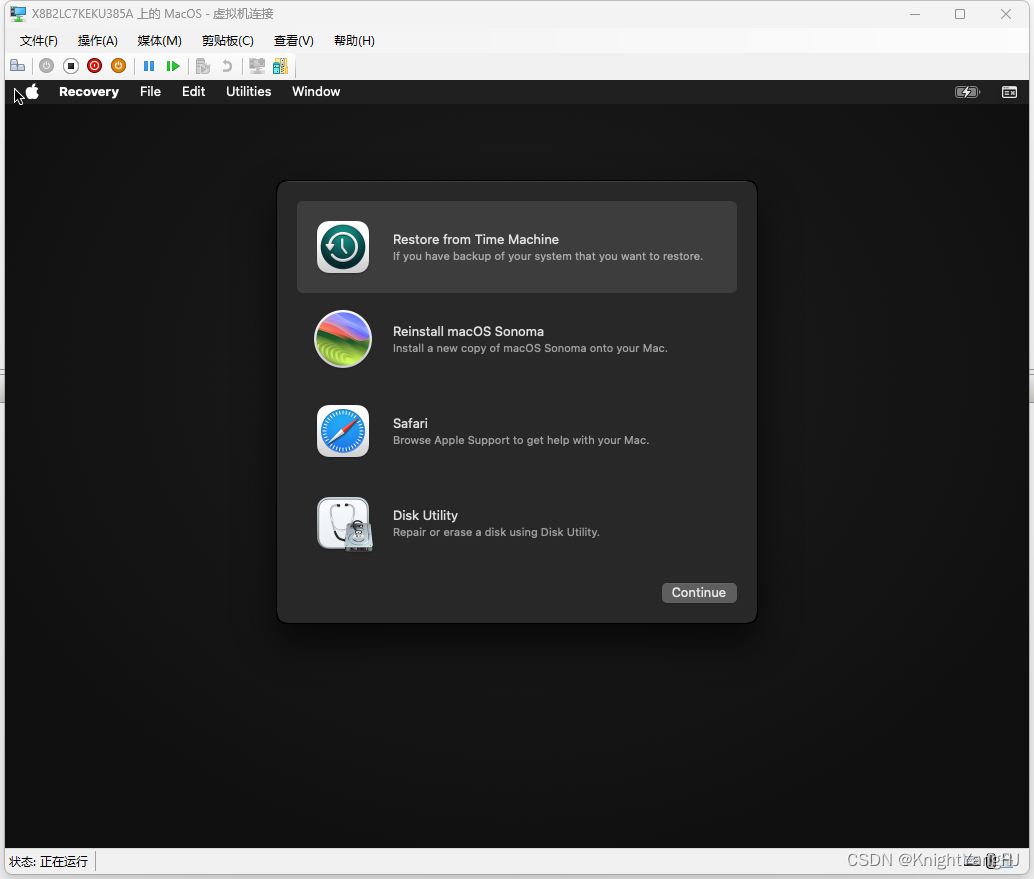Choose Reinstall macOS Sonoma option

coord(517,339)
